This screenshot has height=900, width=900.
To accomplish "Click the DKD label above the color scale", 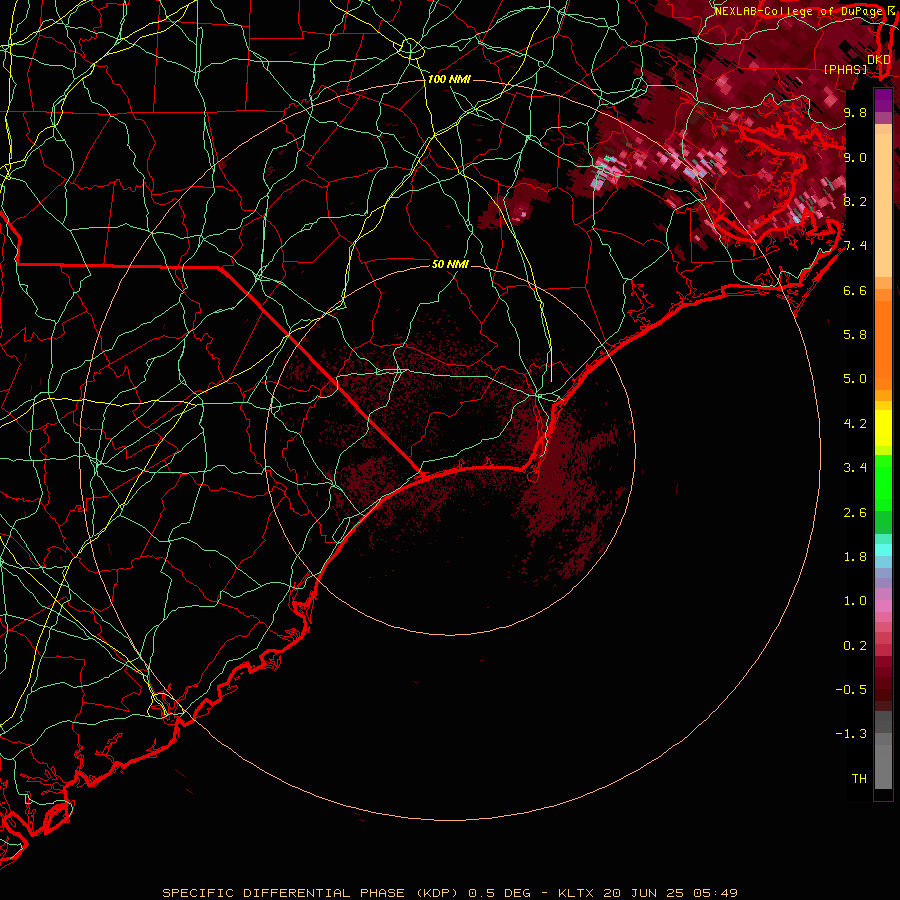I will 879,60.
